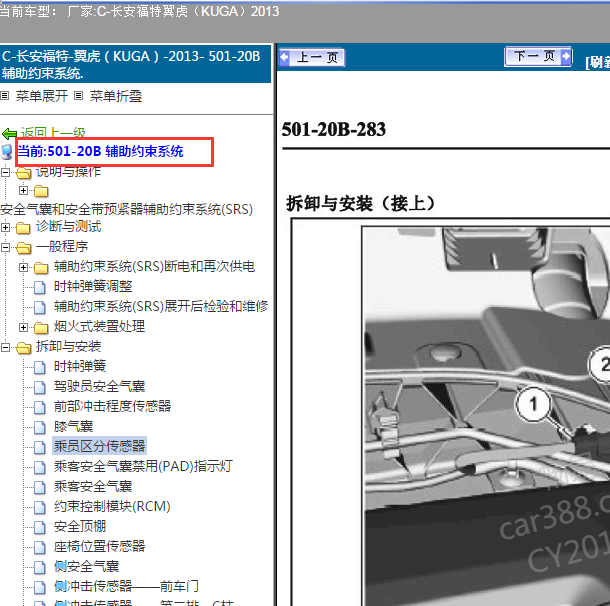Expand the 烟火式装置处理 folder
This screenshot has width=610, height=606.
click(23, 327)
